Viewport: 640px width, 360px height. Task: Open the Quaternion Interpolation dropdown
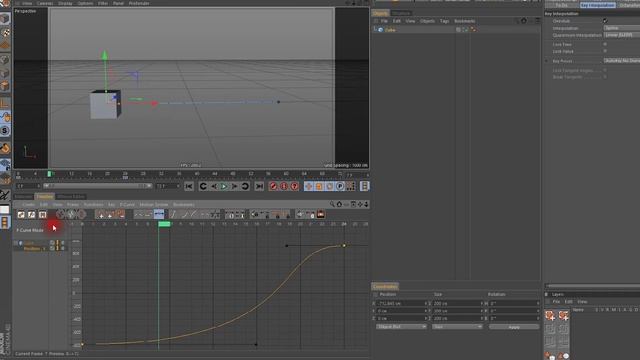pyautogui.click(x=622, y=36)
